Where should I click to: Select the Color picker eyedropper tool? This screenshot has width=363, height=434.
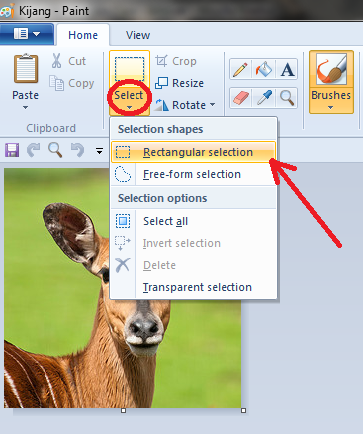pos(264,98)
